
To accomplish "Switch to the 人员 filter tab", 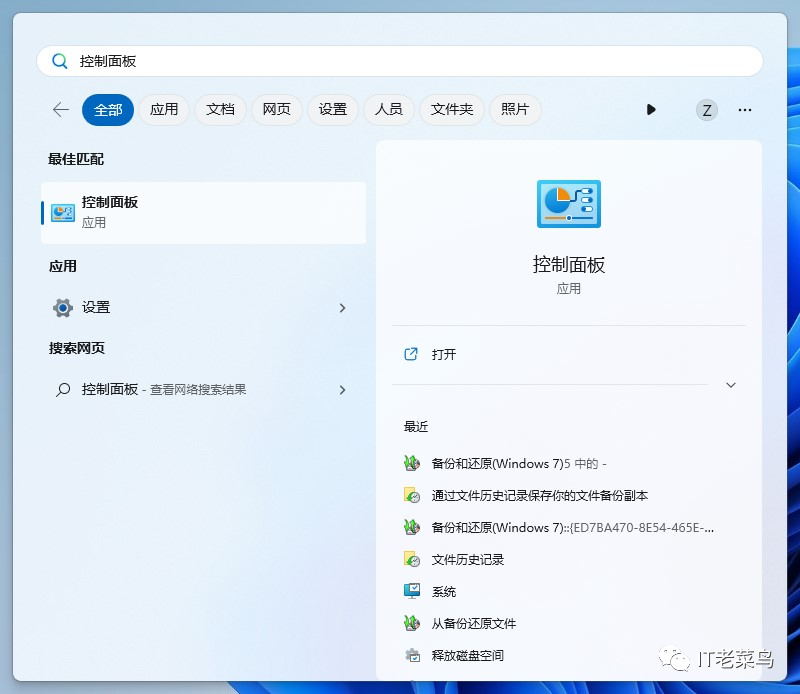I will click(x=389, y=110).
